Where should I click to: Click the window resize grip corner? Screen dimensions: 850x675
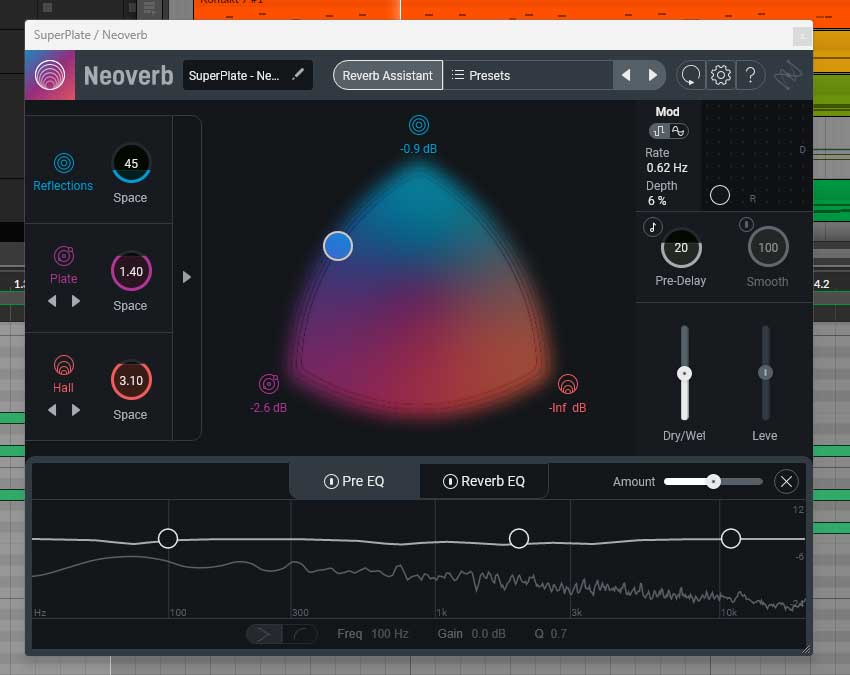pyautogui.click(x=806, y=649)
